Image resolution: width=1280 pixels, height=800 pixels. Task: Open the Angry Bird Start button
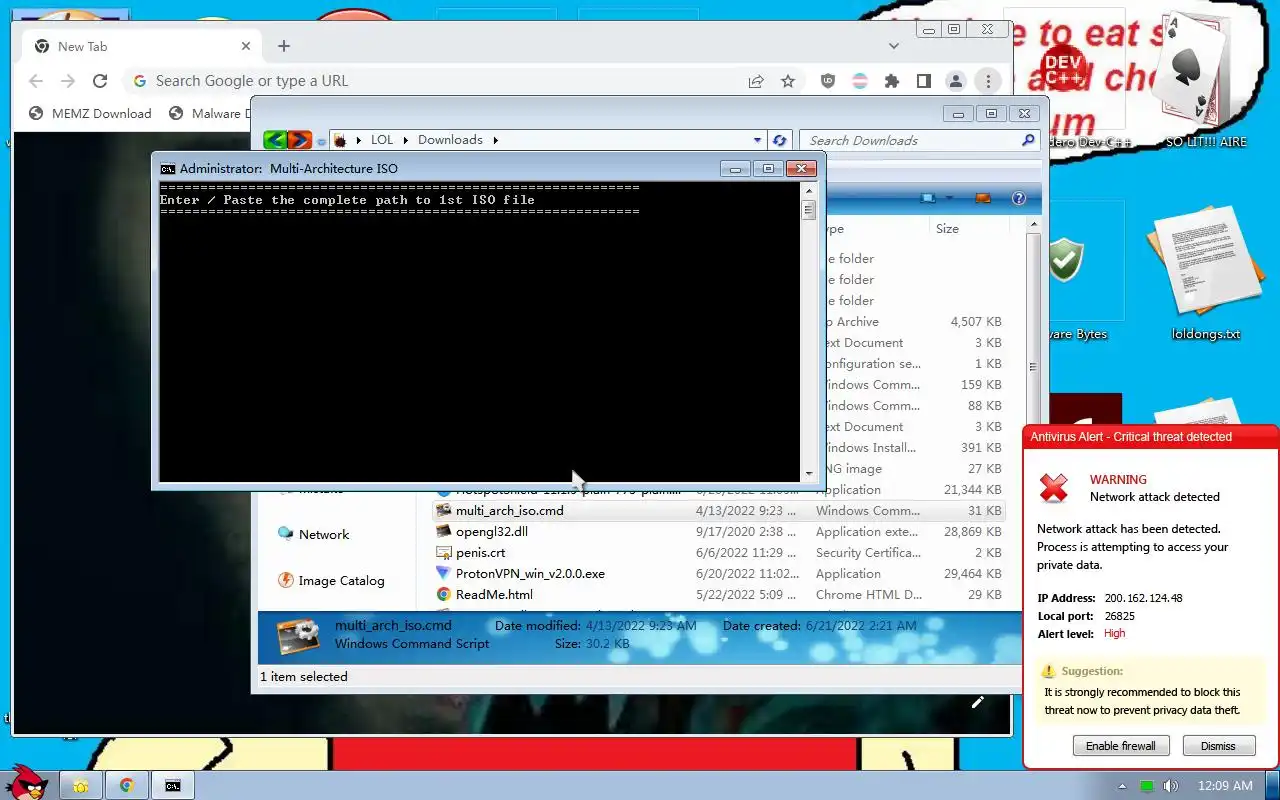27,783
